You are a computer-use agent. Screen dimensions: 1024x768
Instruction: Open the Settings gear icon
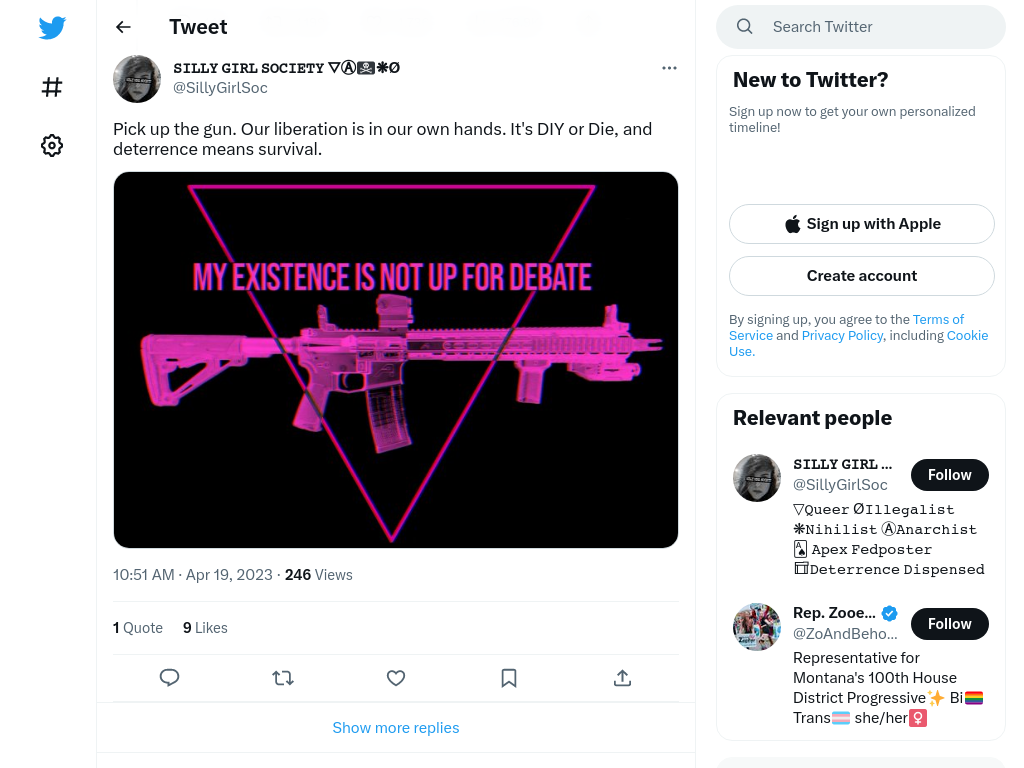(x=52, y=145)
